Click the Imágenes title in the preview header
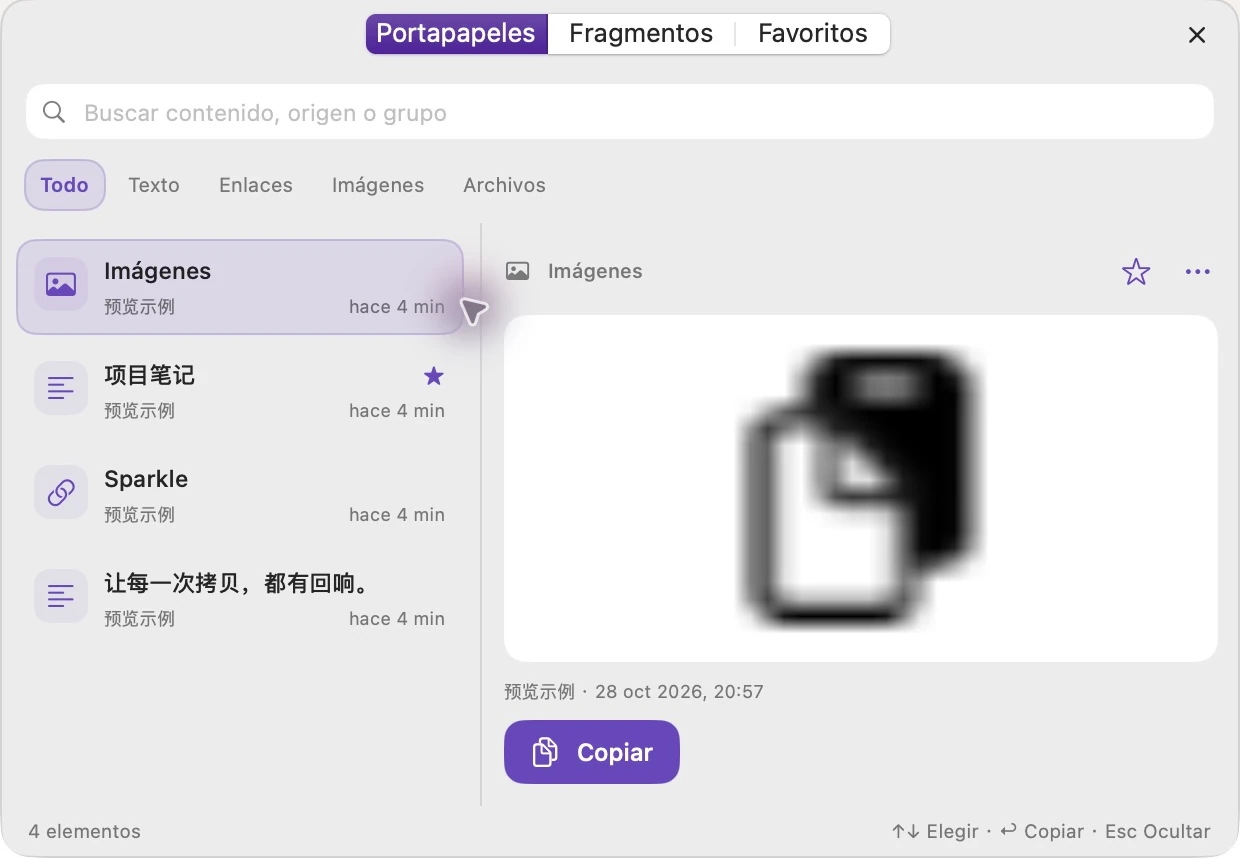The height and width of the screenshot is (858, 1240). tap(595, 271)
